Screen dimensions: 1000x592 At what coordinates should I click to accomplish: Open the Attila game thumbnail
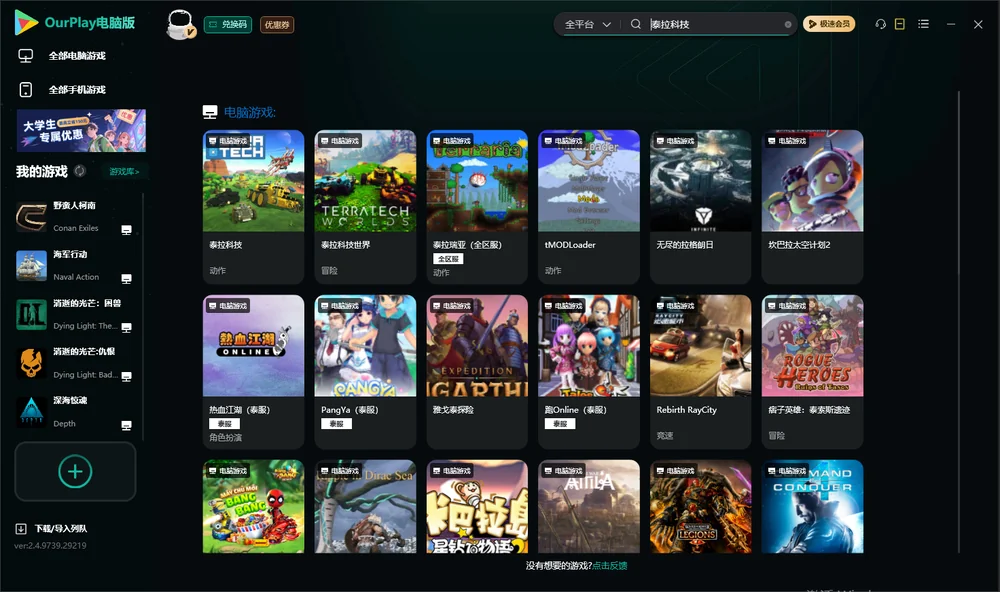pos(589,507)
